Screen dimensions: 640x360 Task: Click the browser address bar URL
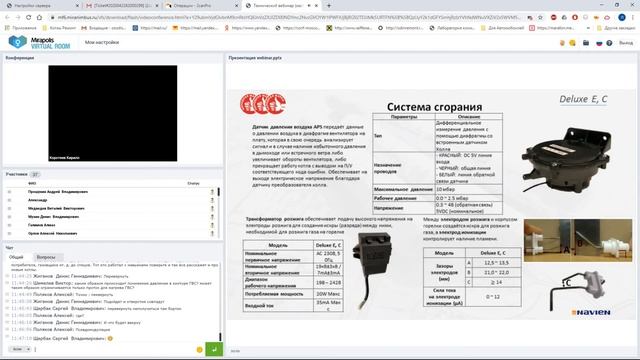[x=288, y=18]
